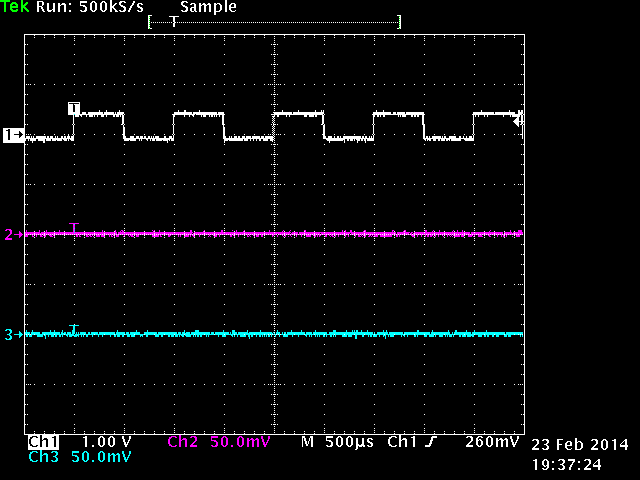The image size is (640, 480).
Task: Click the rising edge trigger slope icon
Action: pyautogui.click(x=431, y=442)
